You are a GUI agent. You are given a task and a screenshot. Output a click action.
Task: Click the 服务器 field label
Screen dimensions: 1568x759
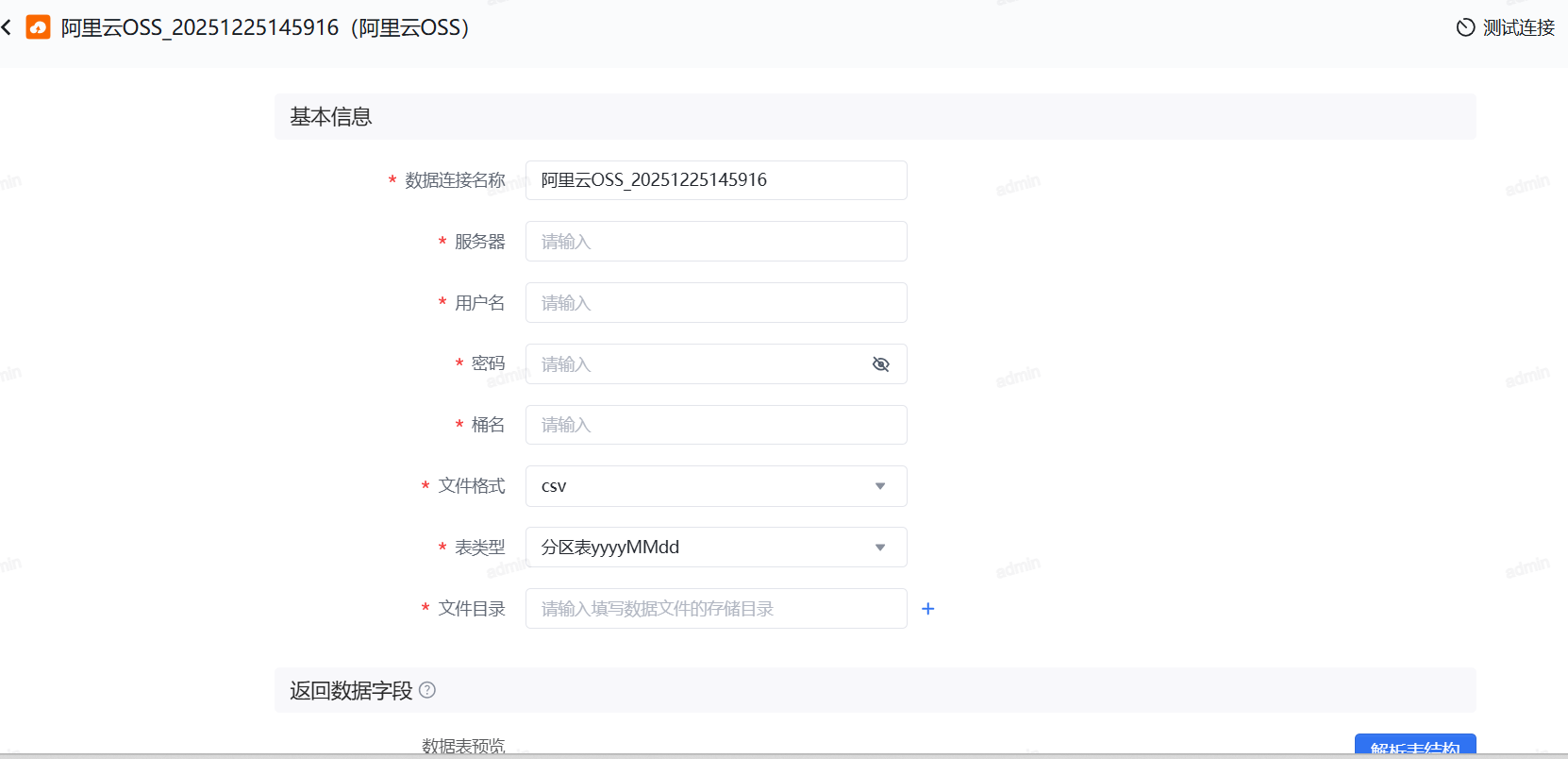click(x=480, y=242)
